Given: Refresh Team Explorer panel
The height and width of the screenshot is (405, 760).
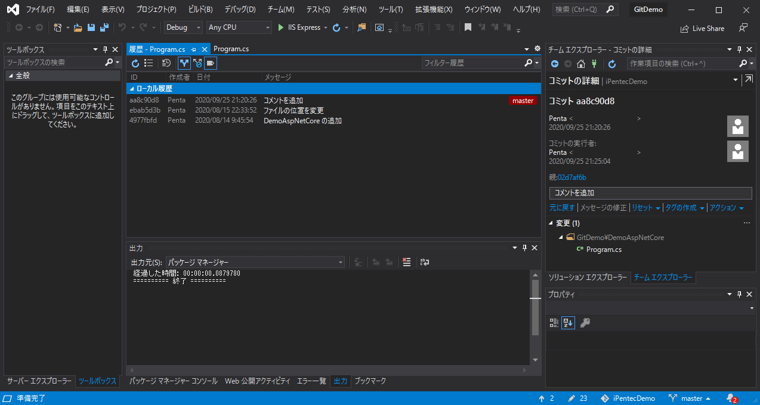Looking at the screenshot, I should 612,63.
